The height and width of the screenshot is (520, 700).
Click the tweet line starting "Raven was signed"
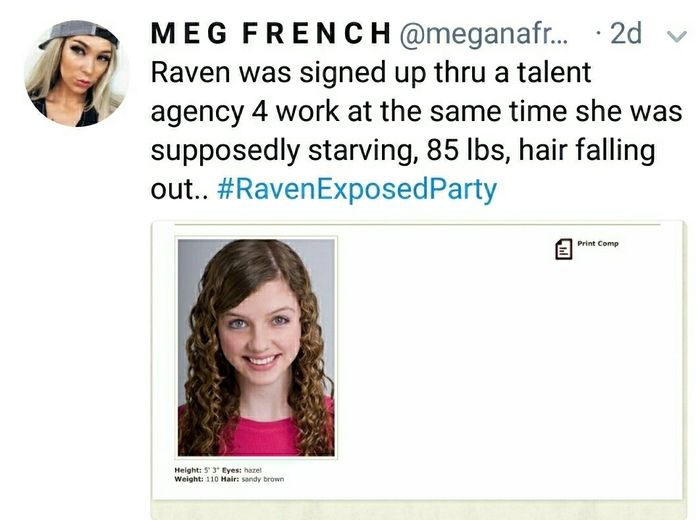tap(371, 73)
